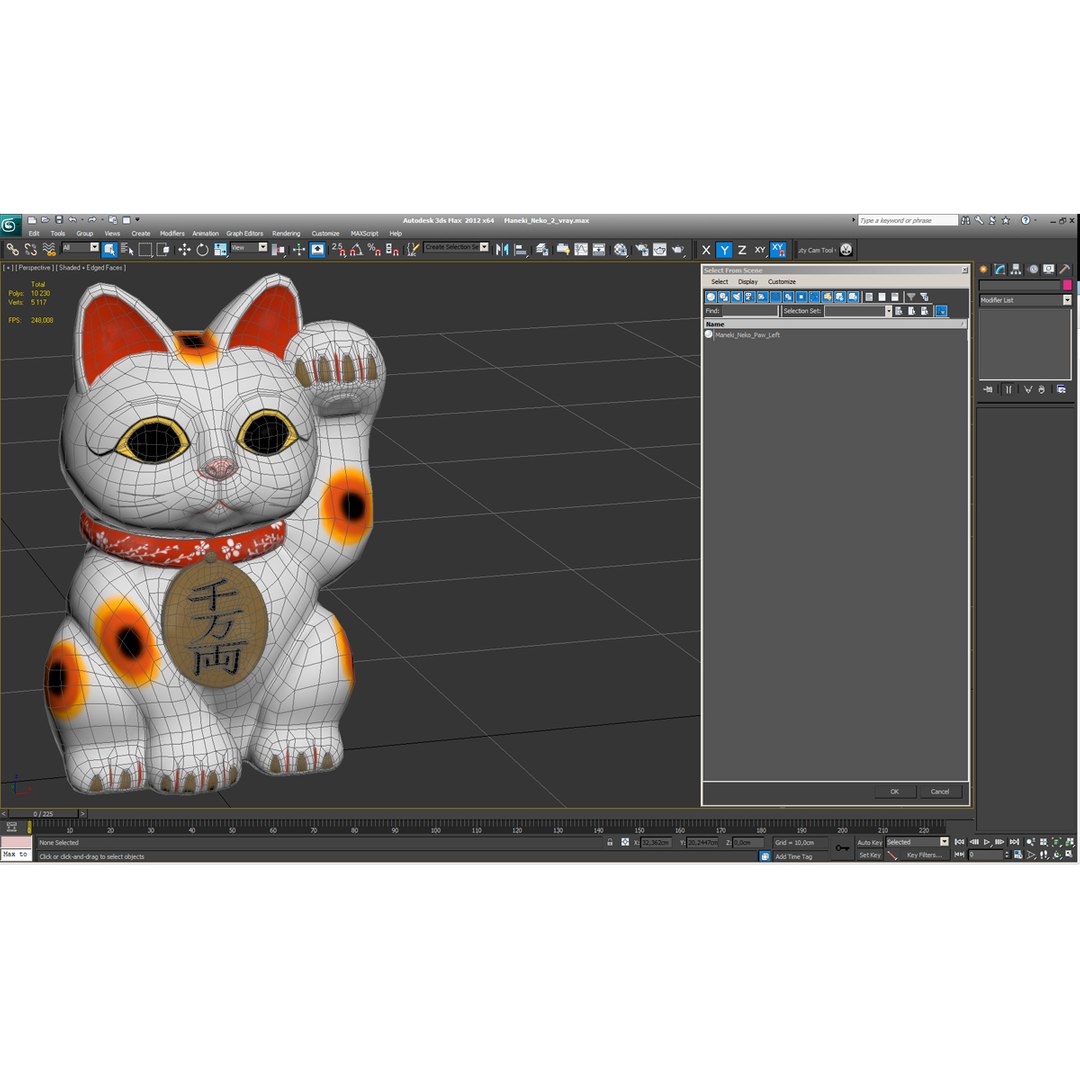This screenshot has height=1080, width=1080.
Task: Open the Graph Editors menu
Action: [245, 233]
